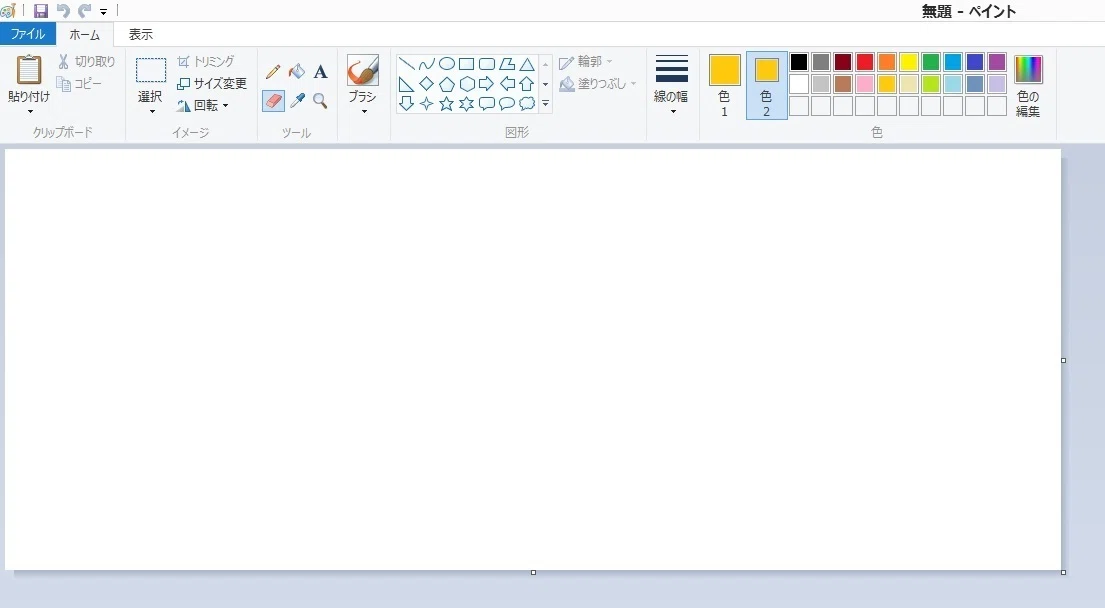Click the canvas right-edge resize handle
Image resolution: width=1105 pixels, height=608 pixels.
point(1063,360)
